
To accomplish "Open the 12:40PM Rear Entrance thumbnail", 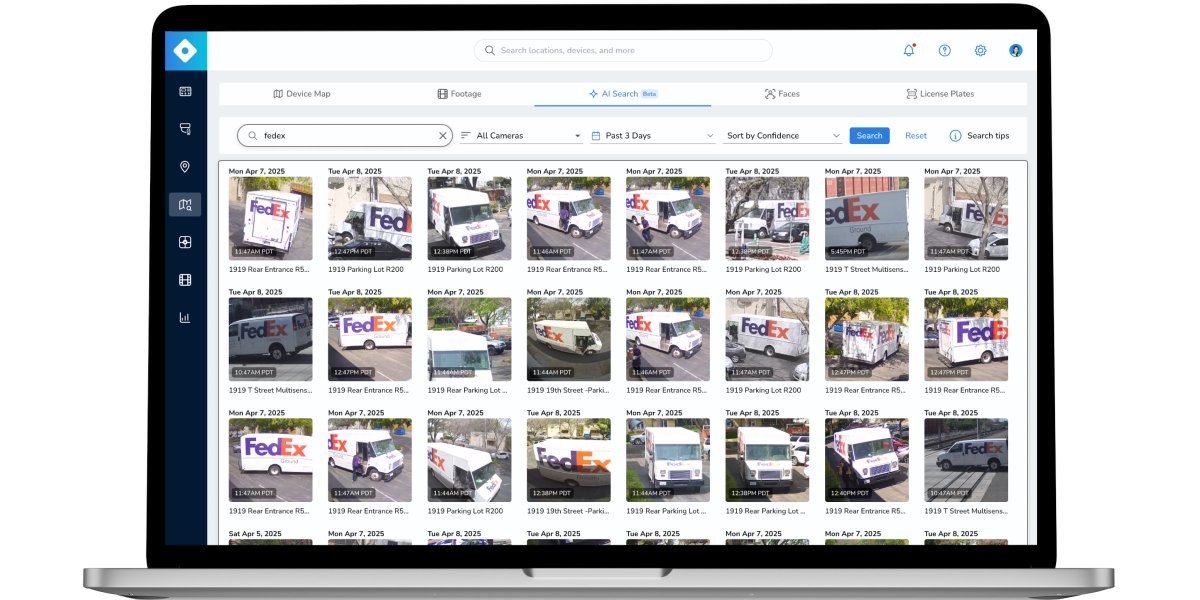I will pyautogui.click(x=867, y=460).
